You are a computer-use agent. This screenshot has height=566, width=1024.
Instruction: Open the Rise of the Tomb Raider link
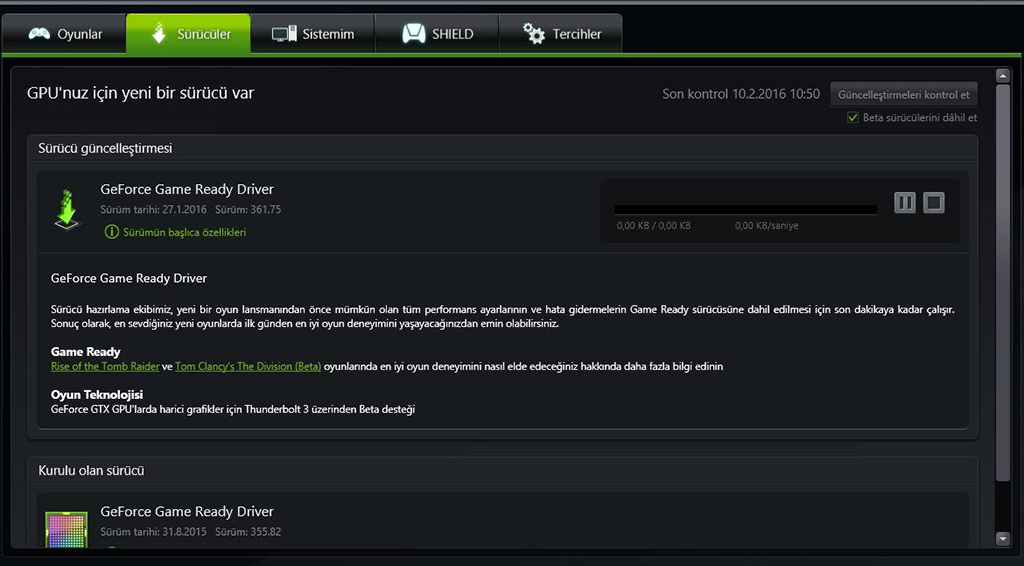click(x=105, y=366)
